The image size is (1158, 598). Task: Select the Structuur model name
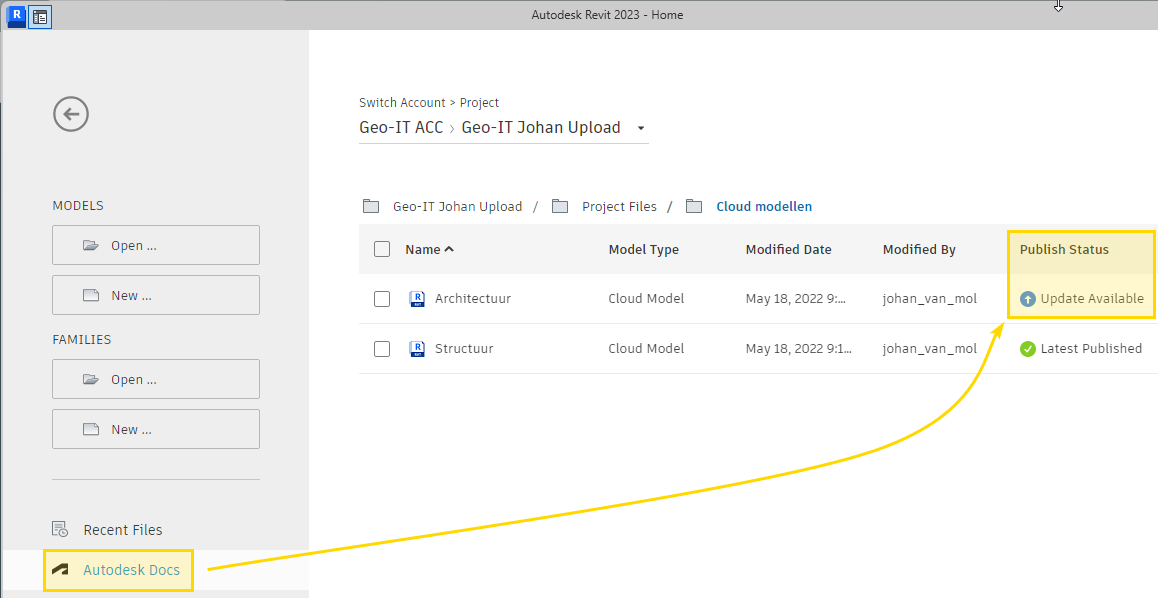(464, 348)
